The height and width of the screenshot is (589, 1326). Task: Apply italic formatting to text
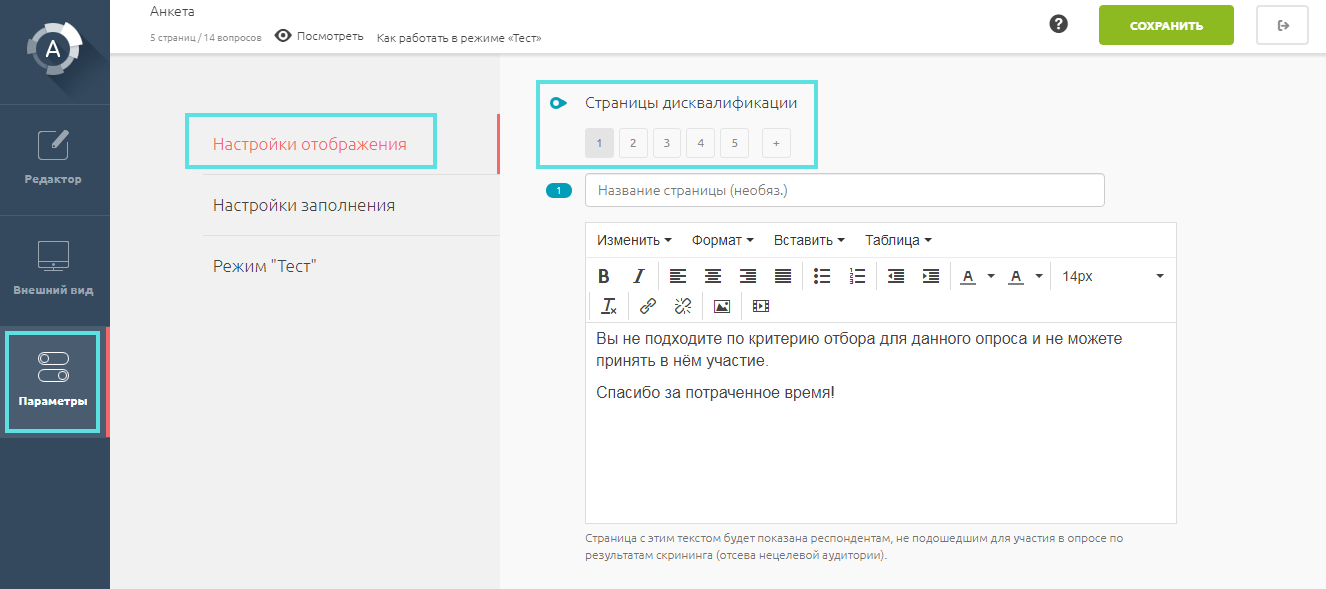click(639, 277)
